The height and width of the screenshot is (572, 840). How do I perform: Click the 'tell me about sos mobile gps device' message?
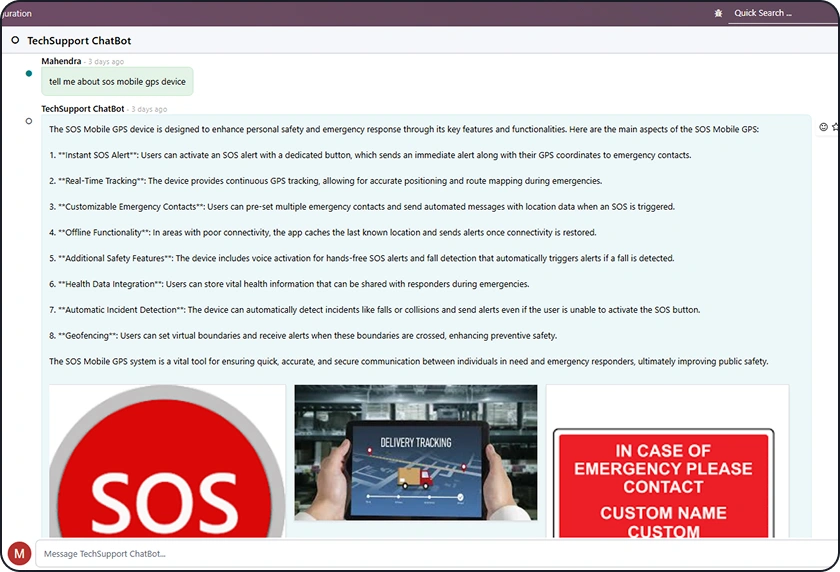pyautogui.click(x=117, y=81)
